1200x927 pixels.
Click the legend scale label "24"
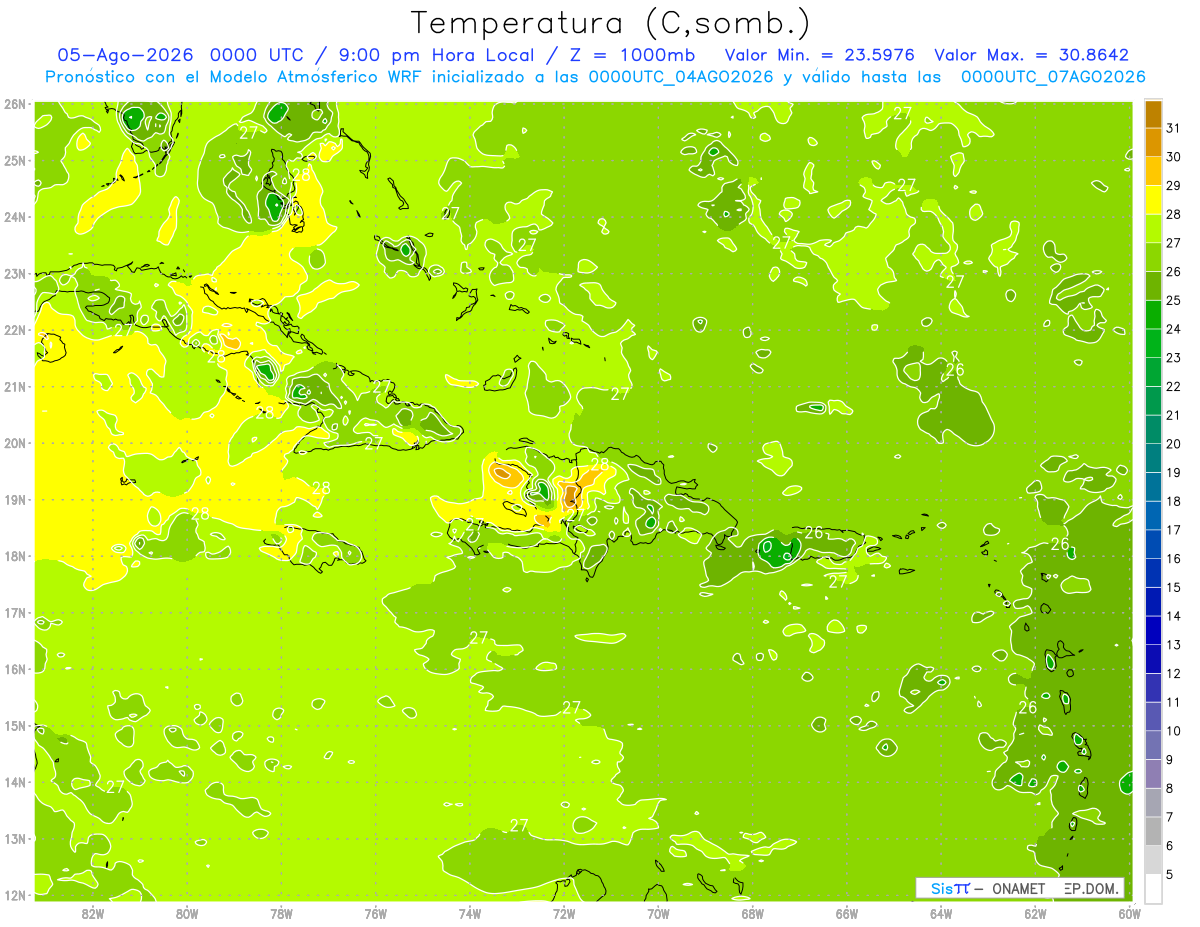point(1174,329)
